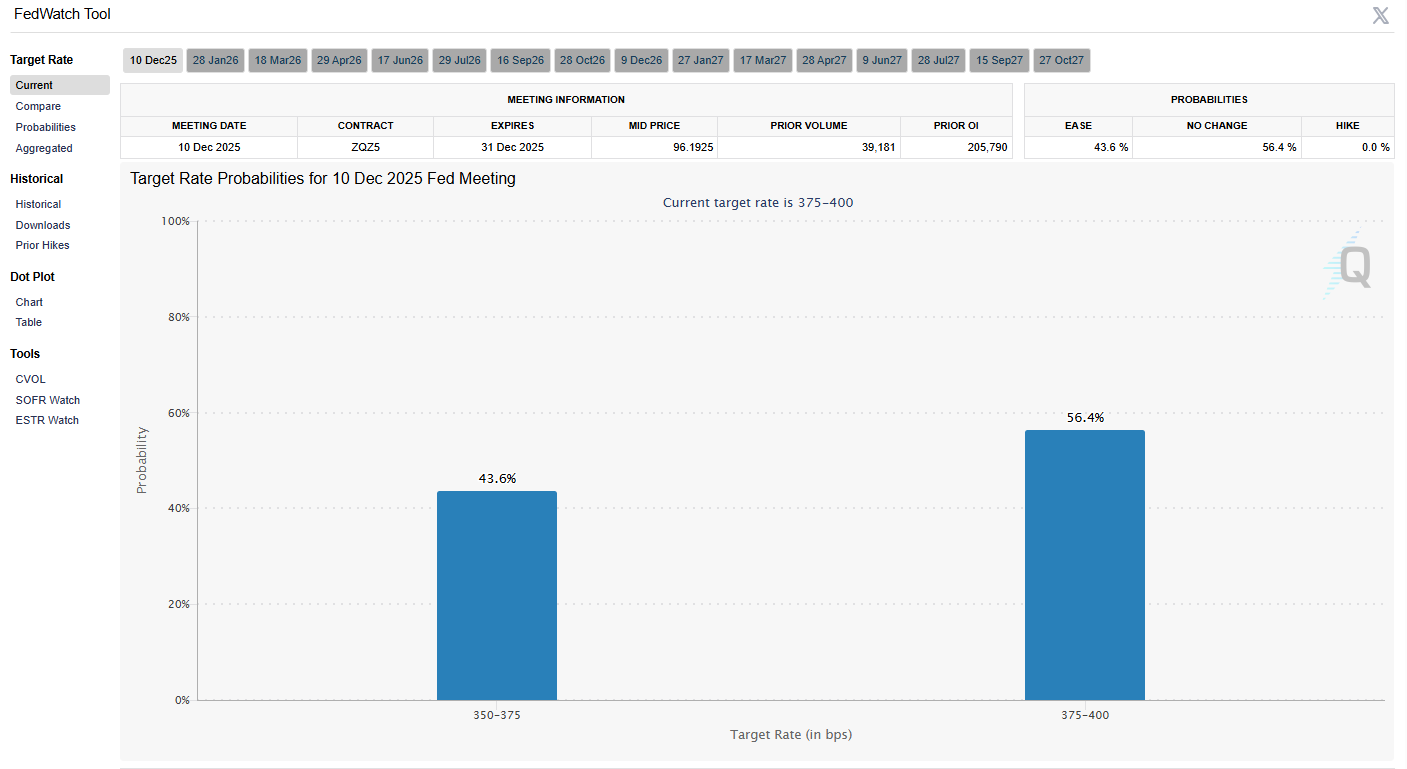
Task: Switch to the 18 Mar26 meeting tab
Action: pos(278,61)
